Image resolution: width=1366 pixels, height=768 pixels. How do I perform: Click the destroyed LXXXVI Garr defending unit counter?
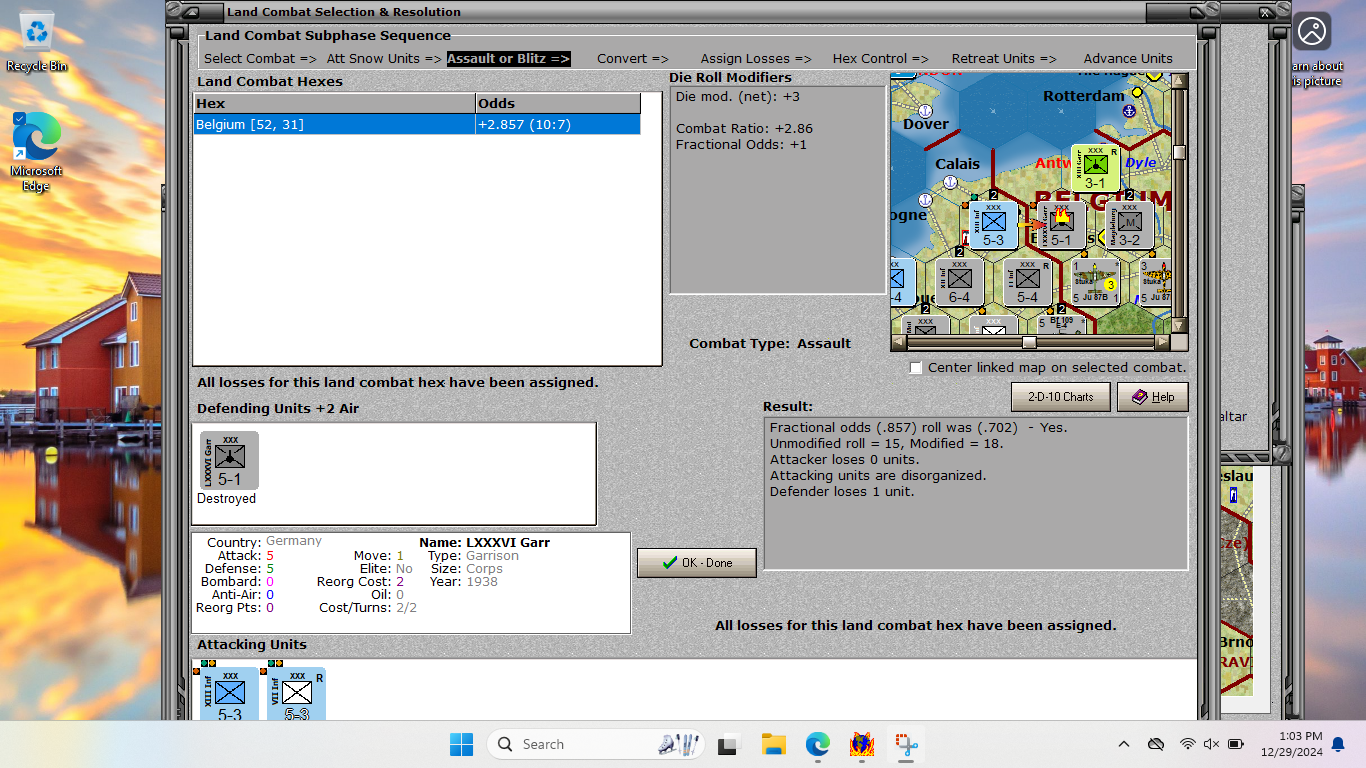point(228,458)
